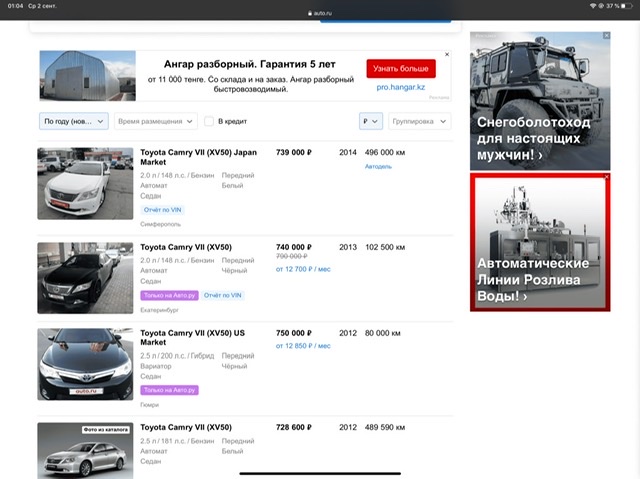Screen dimensions: 640x479
Task: Click Только на Авто.ру badge for Екатеринбург listing
Action: [x=169, y=295]
